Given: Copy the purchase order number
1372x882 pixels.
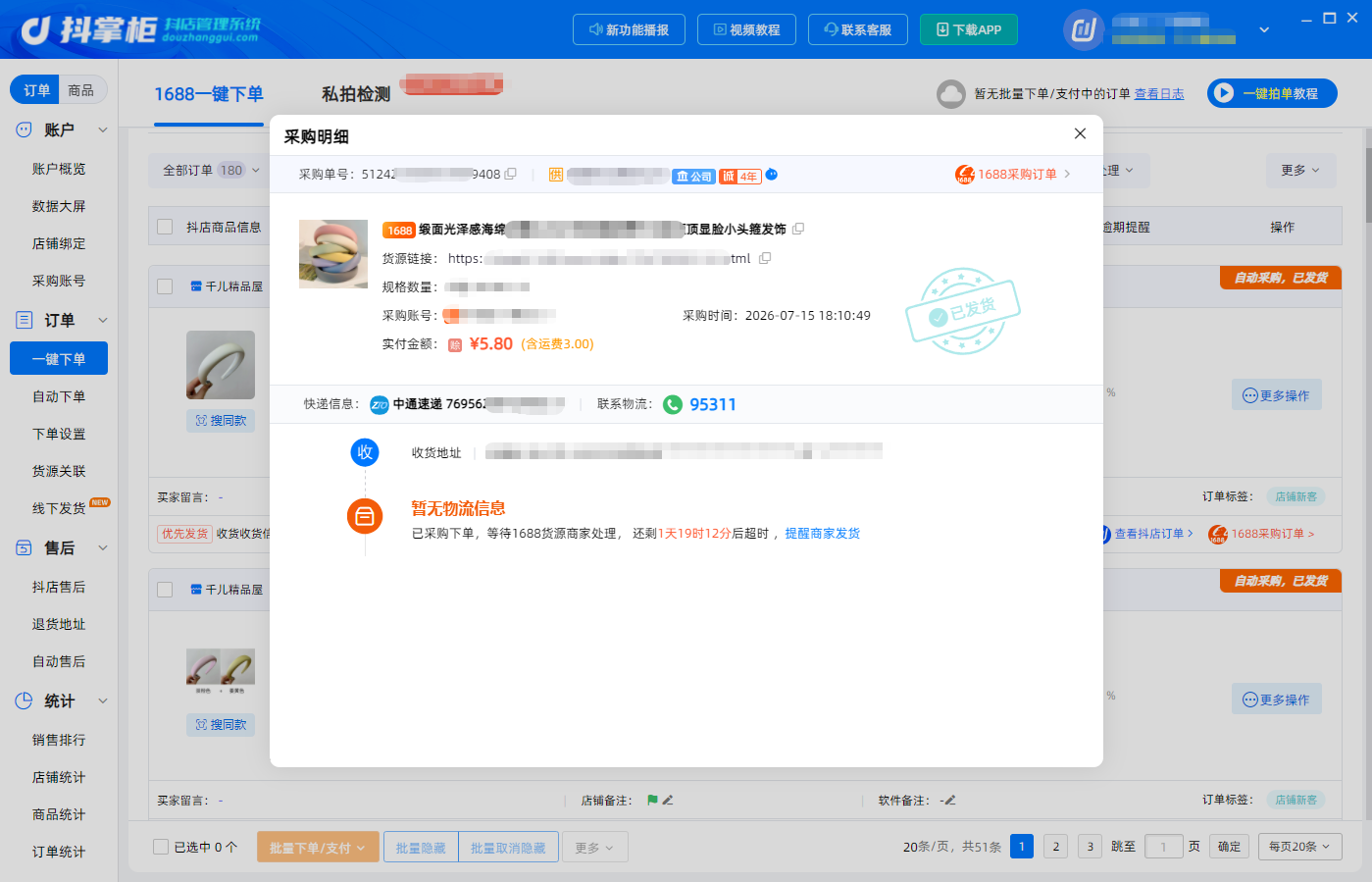Looking at the screenshot, I should click(x=510, y=174).
